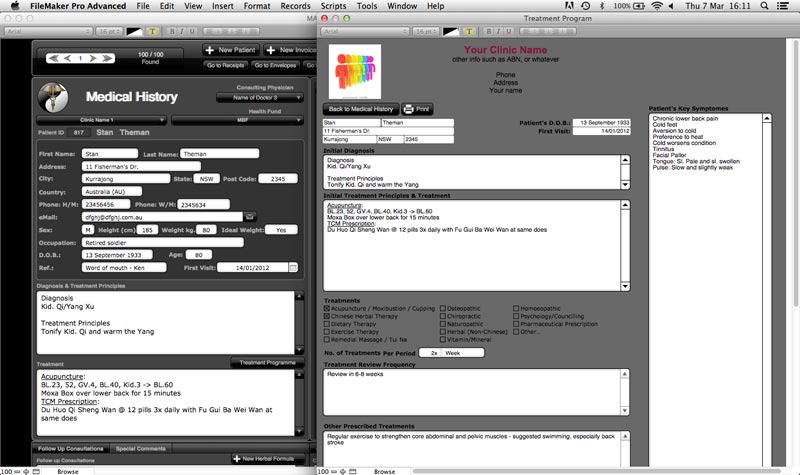Click the New Patient button
800x475 pixels.
(x=231, y=49)
